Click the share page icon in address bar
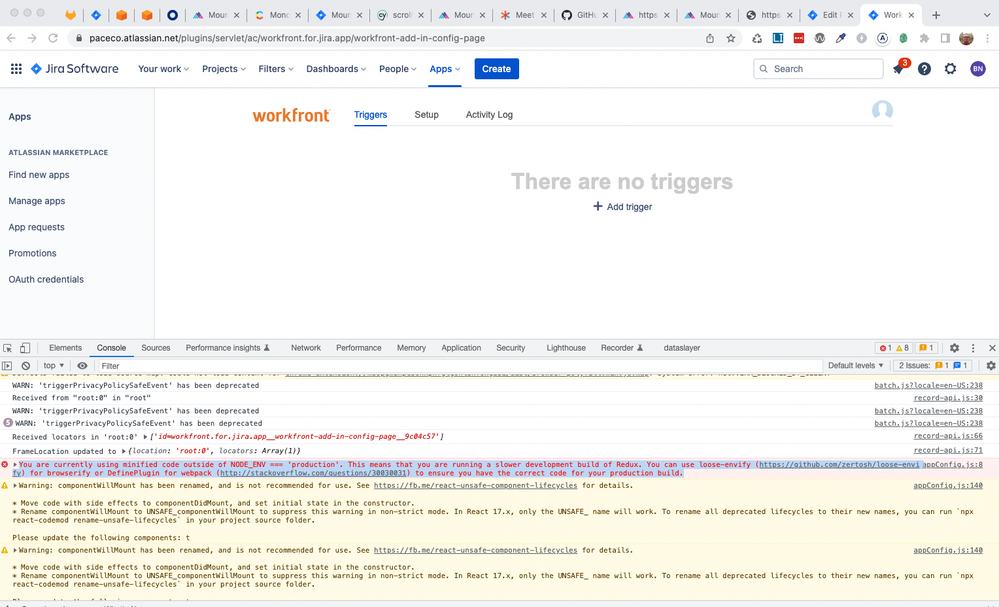The image size is (999, 607). coord(710,38)
